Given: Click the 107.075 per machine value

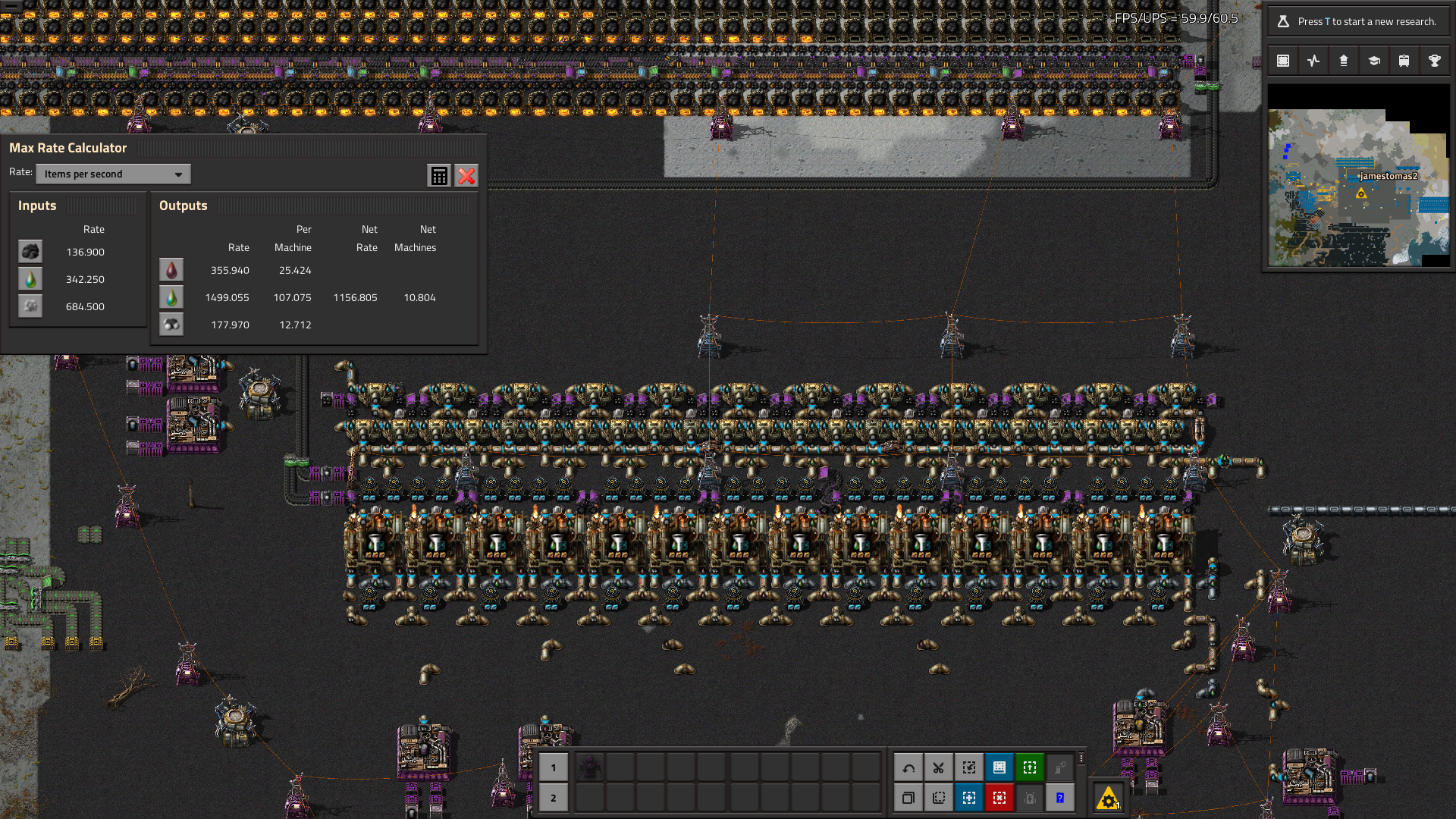Looking at the screenshot, I should click(292, 297).
